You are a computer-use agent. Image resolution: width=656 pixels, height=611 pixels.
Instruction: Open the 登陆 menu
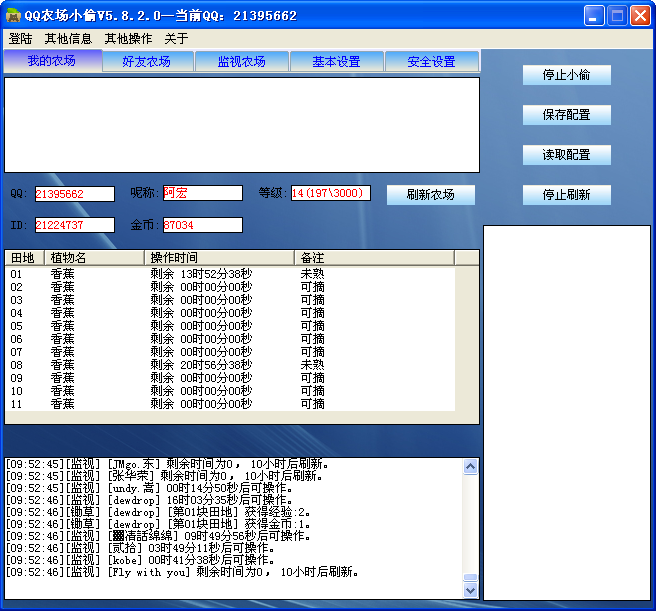click(x=20, y=39)
